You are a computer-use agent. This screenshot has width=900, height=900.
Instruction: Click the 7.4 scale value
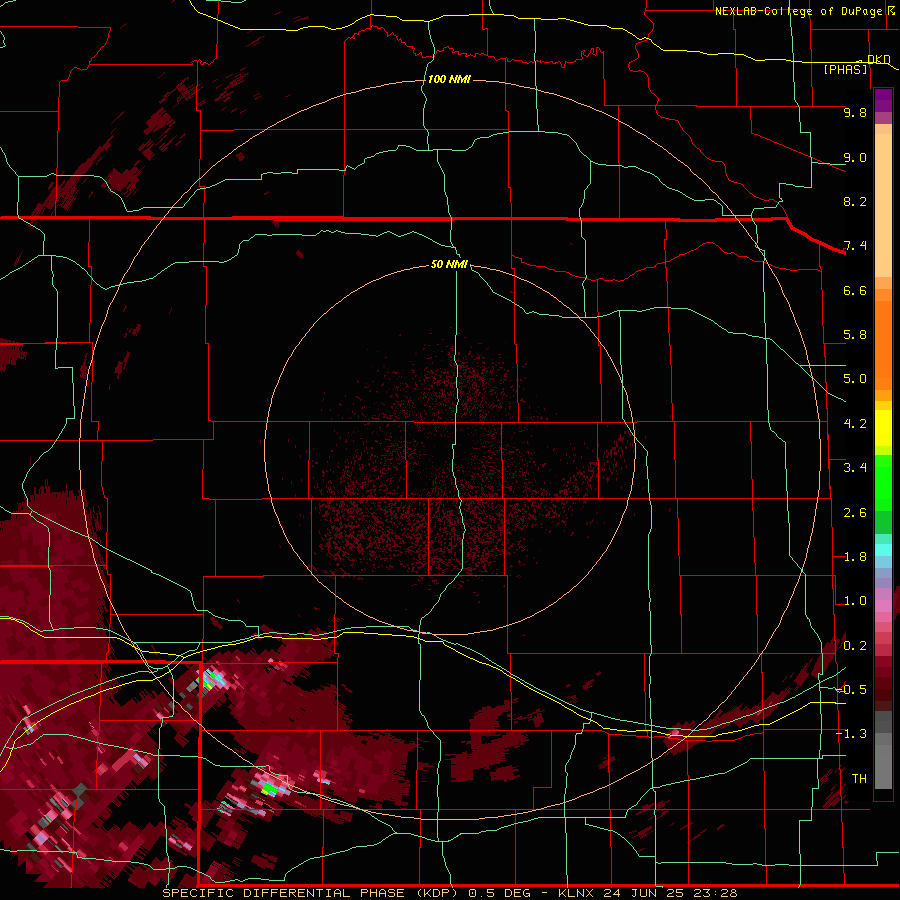tap(855, 246)
